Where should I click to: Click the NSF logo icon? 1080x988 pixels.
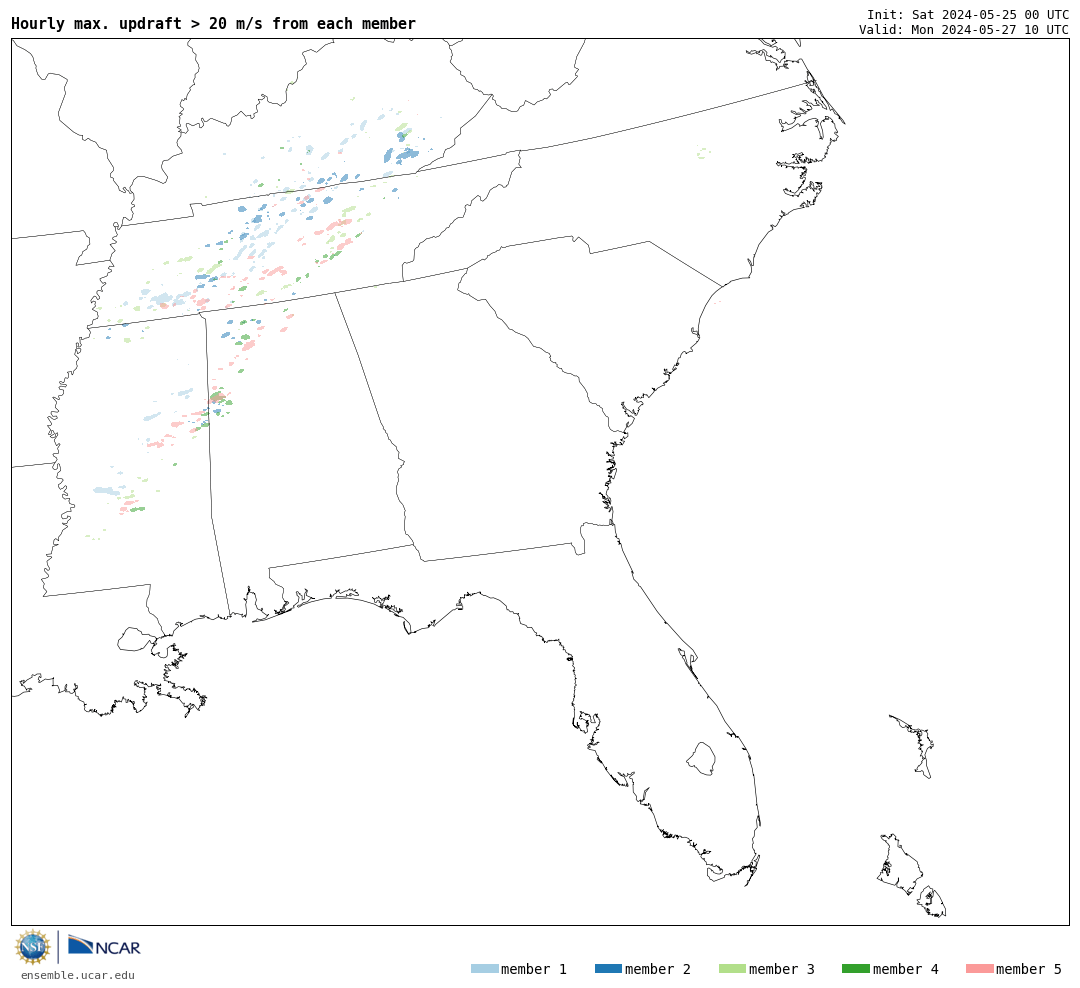click(x=32, y=947)
